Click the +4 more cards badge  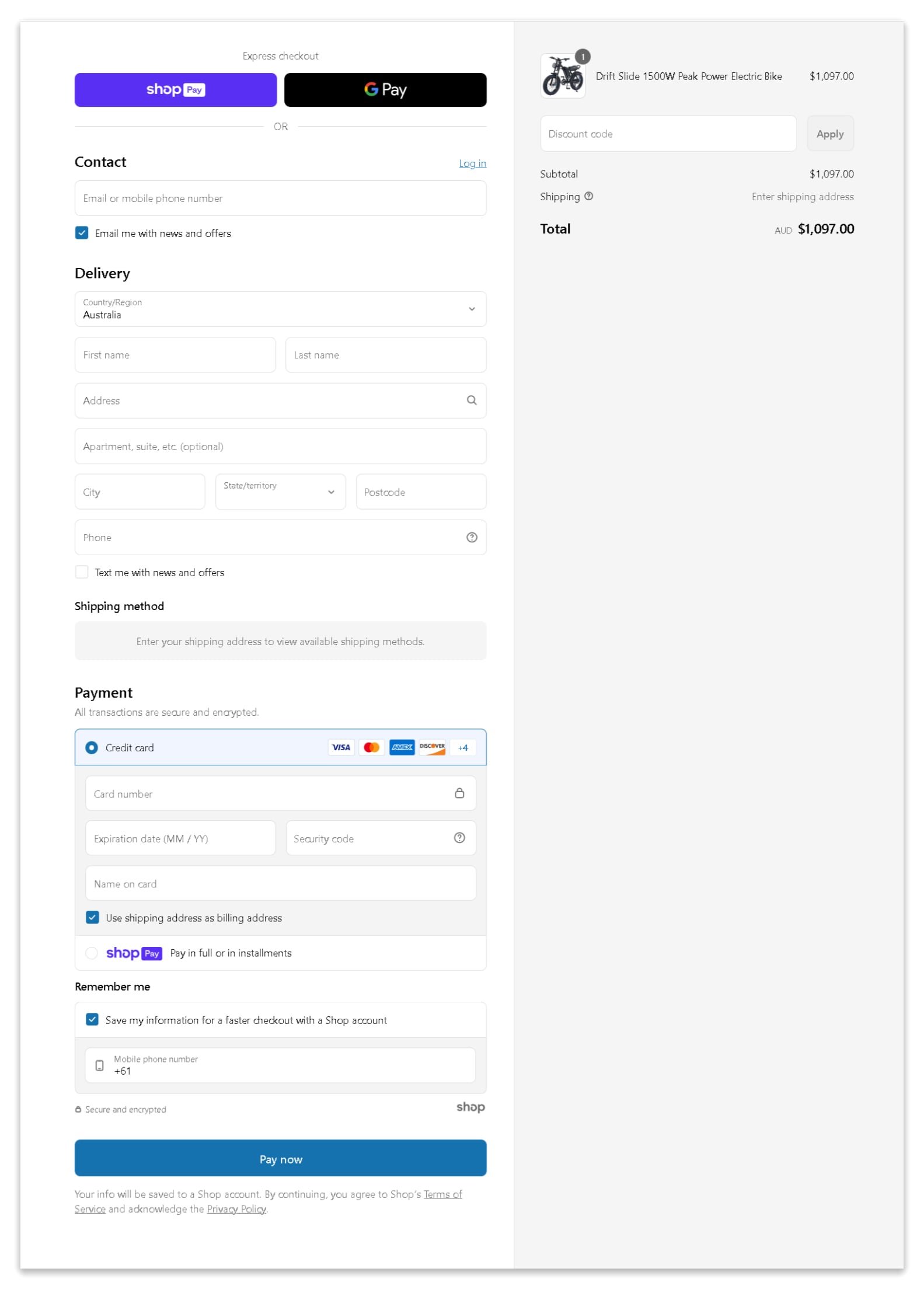pyautogui.click(x=462, y=748)
